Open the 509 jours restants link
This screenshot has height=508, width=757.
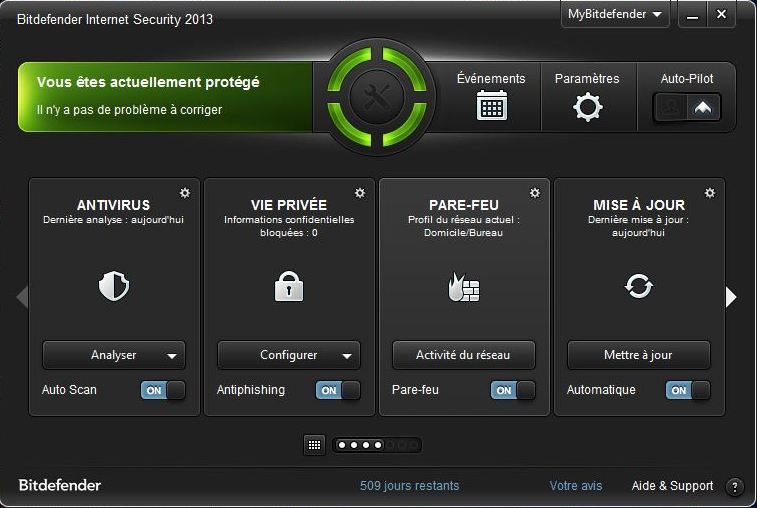pyautogui.click(x=409, y=486)
